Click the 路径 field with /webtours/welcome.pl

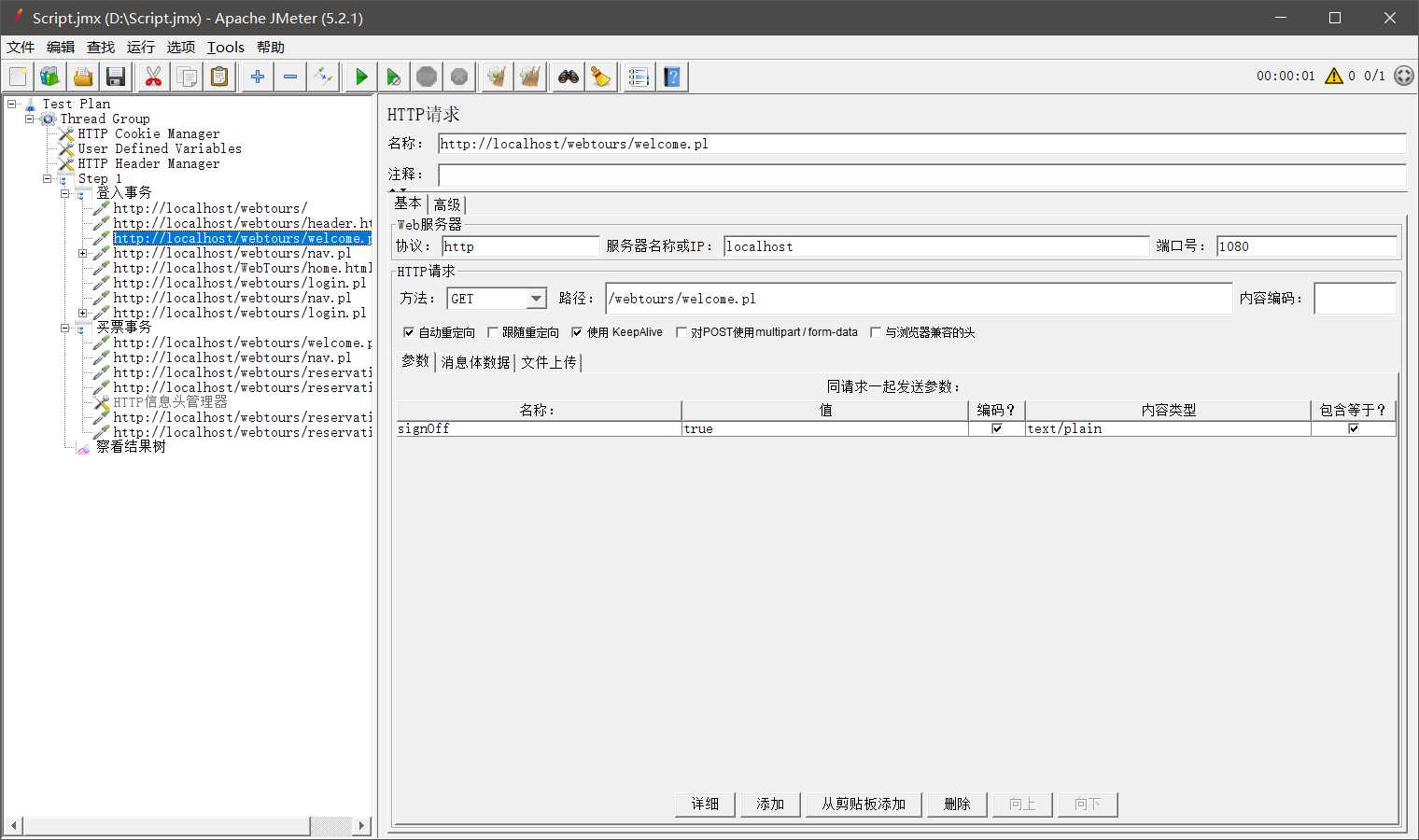click(x=919, y=299)
